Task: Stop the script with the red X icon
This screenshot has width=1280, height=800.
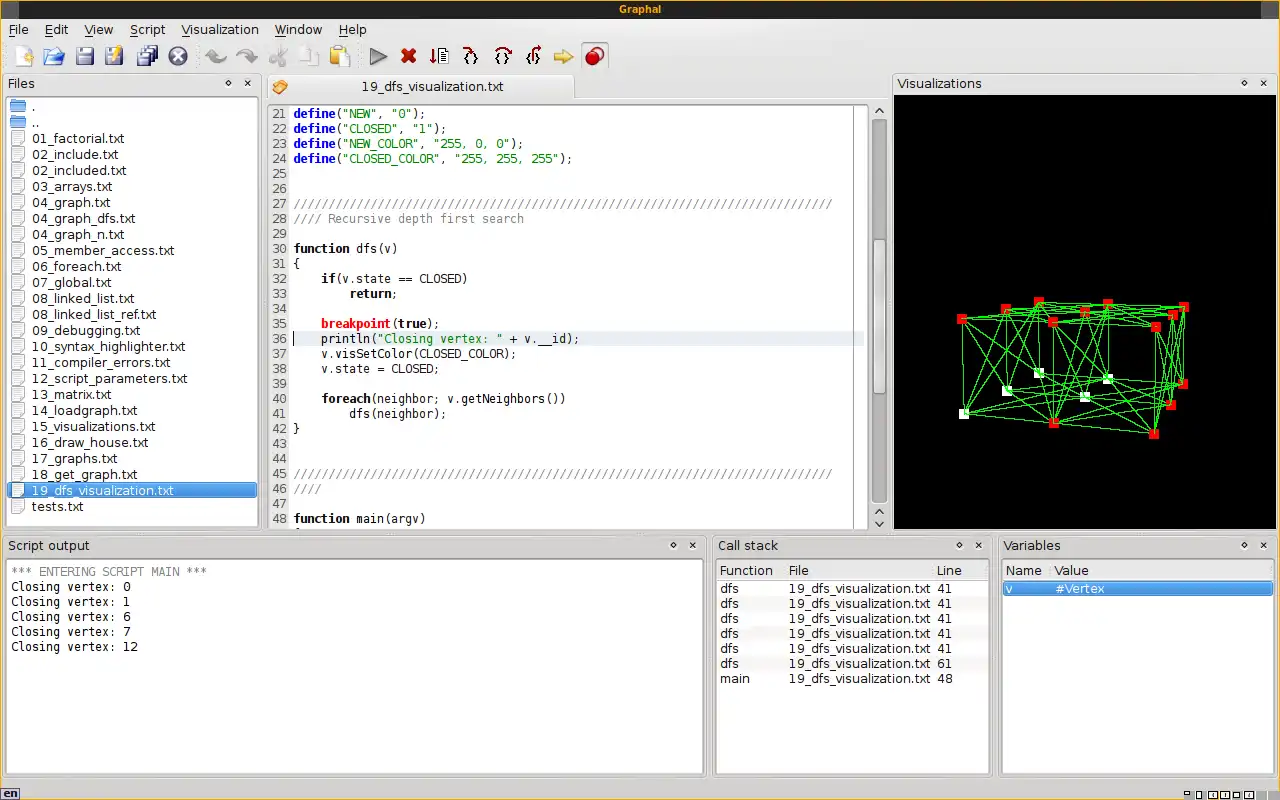Action: coord(408,57)
